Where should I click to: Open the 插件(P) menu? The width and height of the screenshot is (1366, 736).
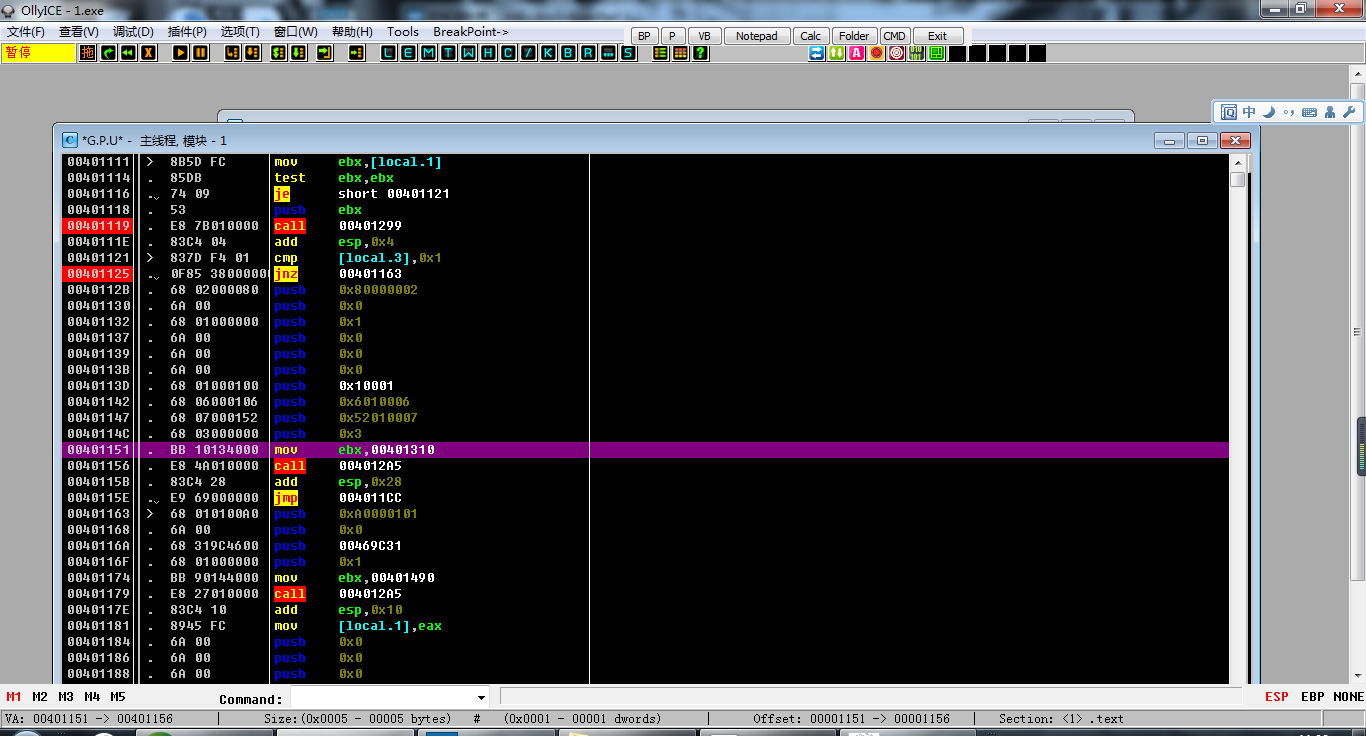point(187,32)
